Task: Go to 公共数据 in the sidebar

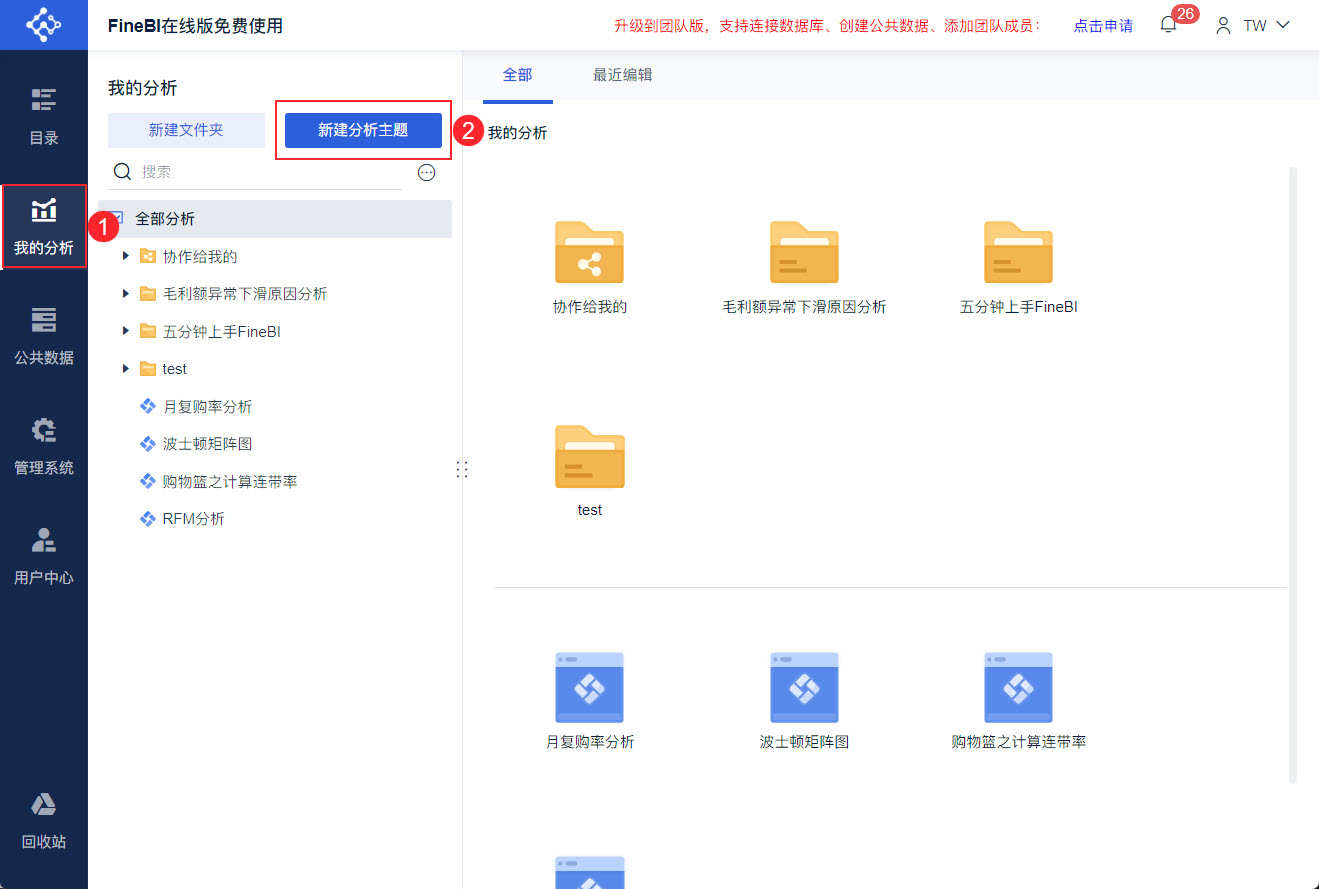Action: point(44,337)
